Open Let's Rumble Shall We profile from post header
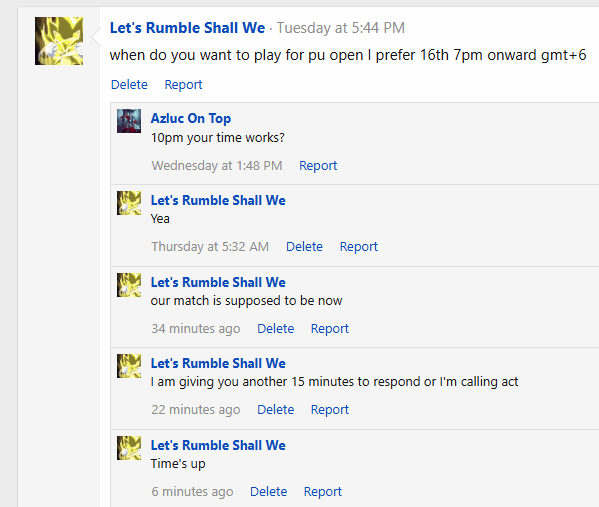The image size is (599, 507). pos(187,28)
